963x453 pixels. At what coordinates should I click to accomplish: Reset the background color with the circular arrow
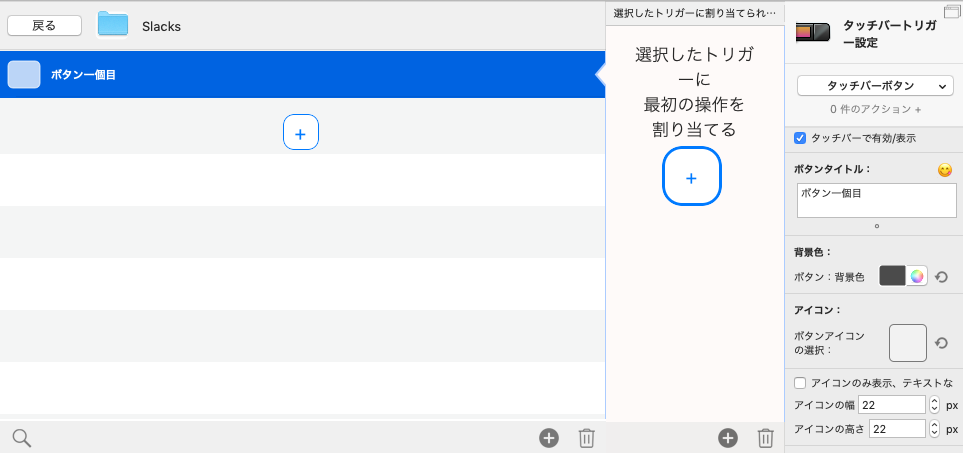[941, 277]
